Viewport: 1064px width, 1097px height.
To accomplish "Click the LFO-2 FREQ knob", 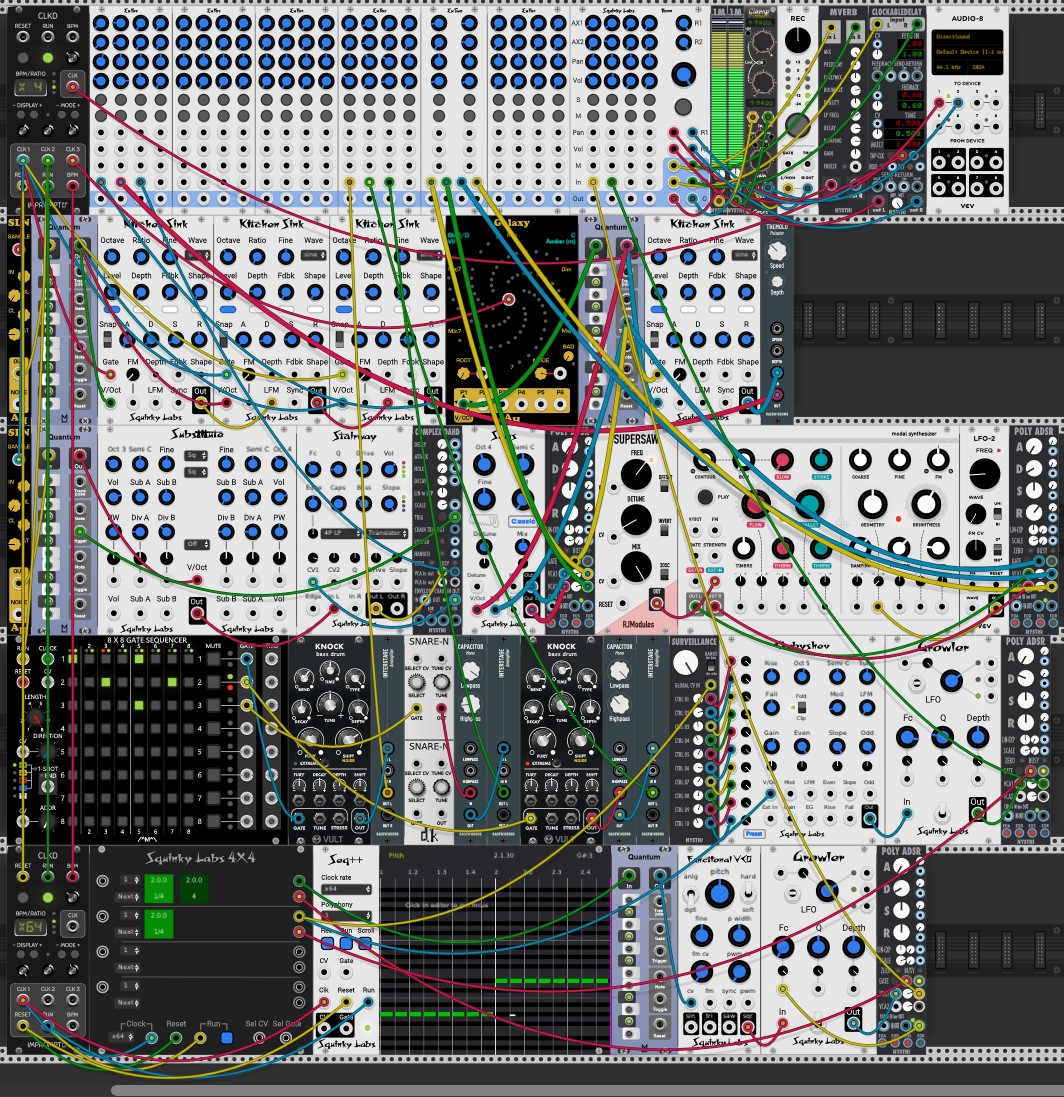I will pos(984,474).
